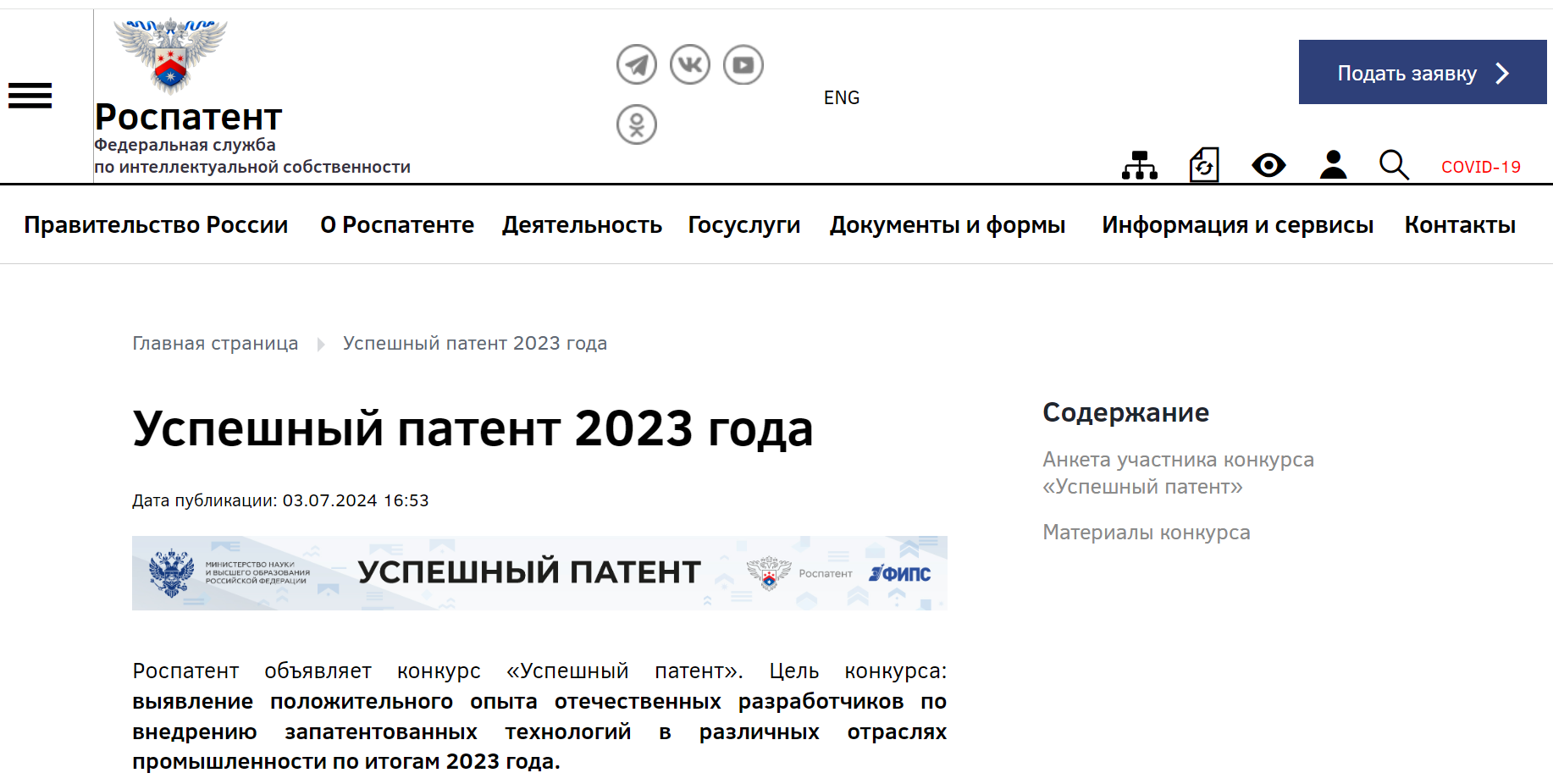Open Информация и сервисы menu item
1553x784 pixels.
click(x=1237, y=225)
